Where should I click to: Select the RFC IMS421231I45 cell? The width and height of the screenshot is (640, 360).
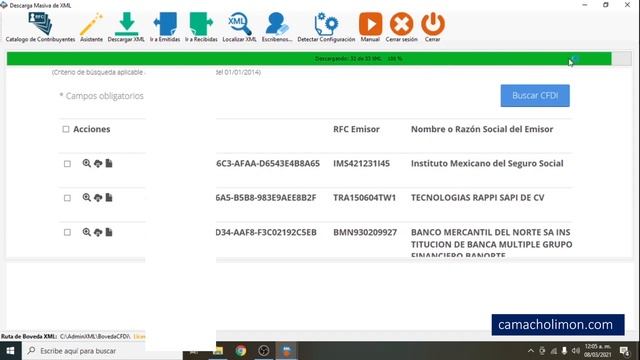click(361, 163)
